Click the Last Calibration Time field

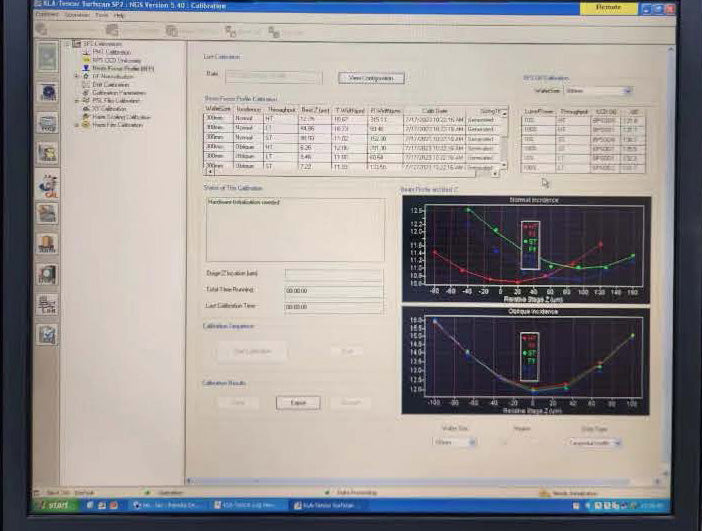pos(334,307)
